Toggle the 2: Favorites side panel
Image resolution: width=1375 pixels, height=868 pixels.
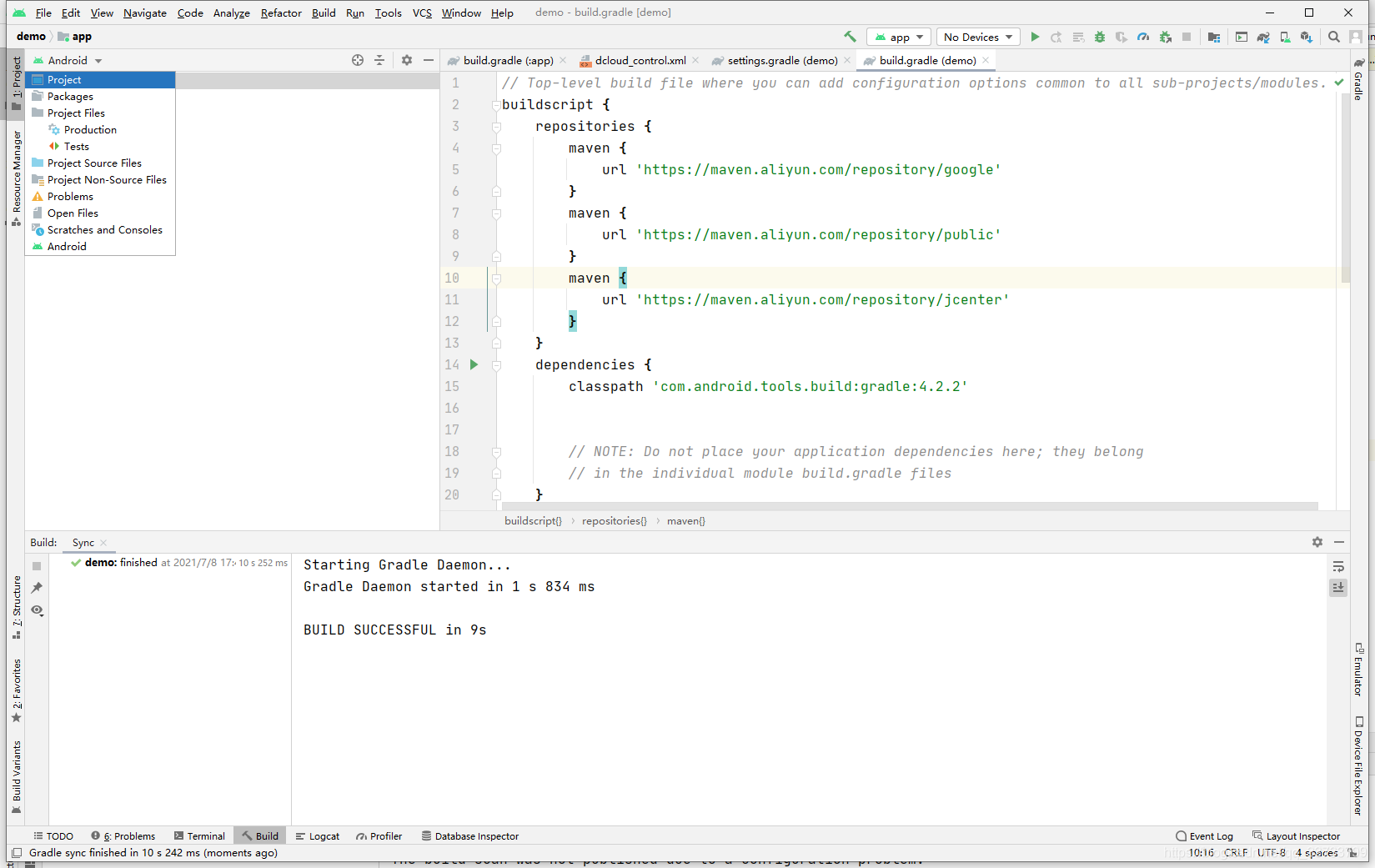16,690
